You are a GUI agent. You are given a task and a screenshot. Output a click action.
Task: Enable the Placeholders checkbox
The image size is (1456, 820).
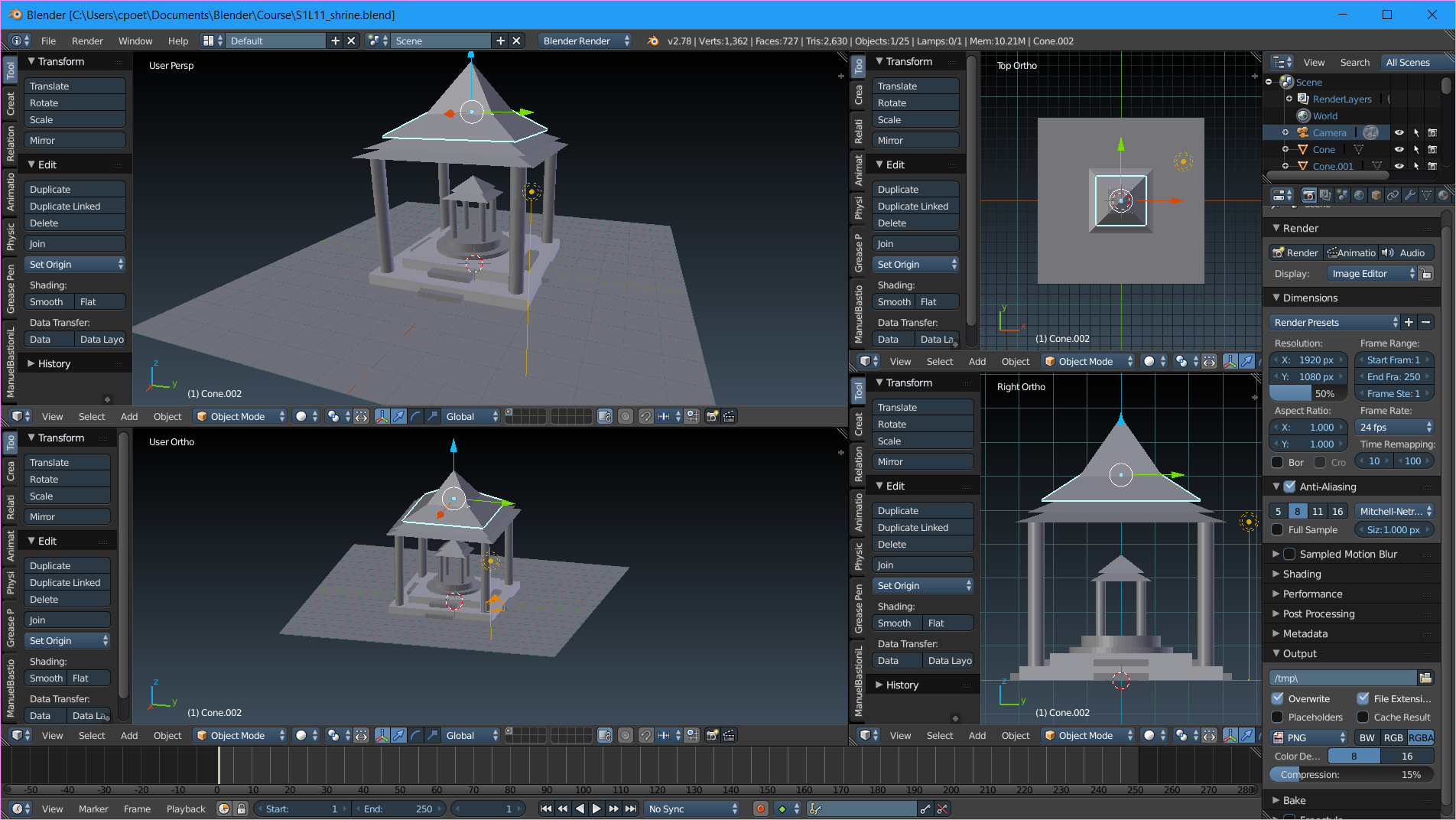pos(1277,717)
